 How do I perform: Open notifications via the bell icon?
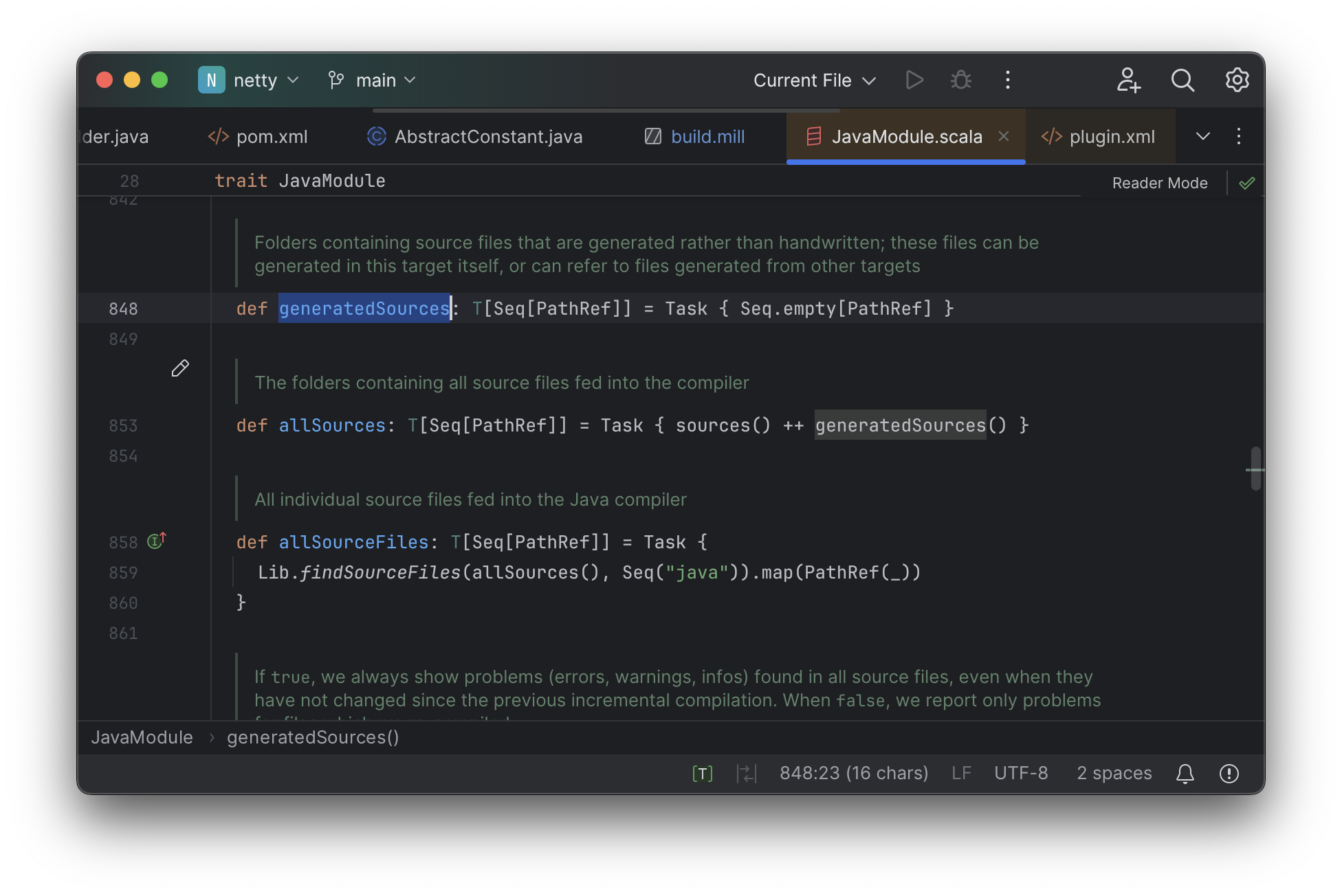(1185, 773)
